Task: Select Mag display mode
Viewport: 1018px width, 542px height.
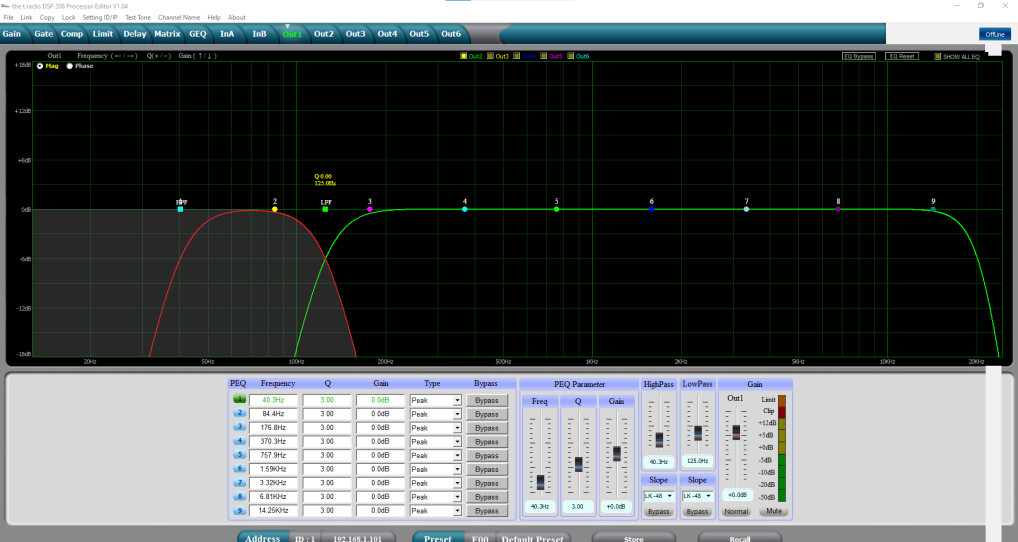Action: click(40, 66)
